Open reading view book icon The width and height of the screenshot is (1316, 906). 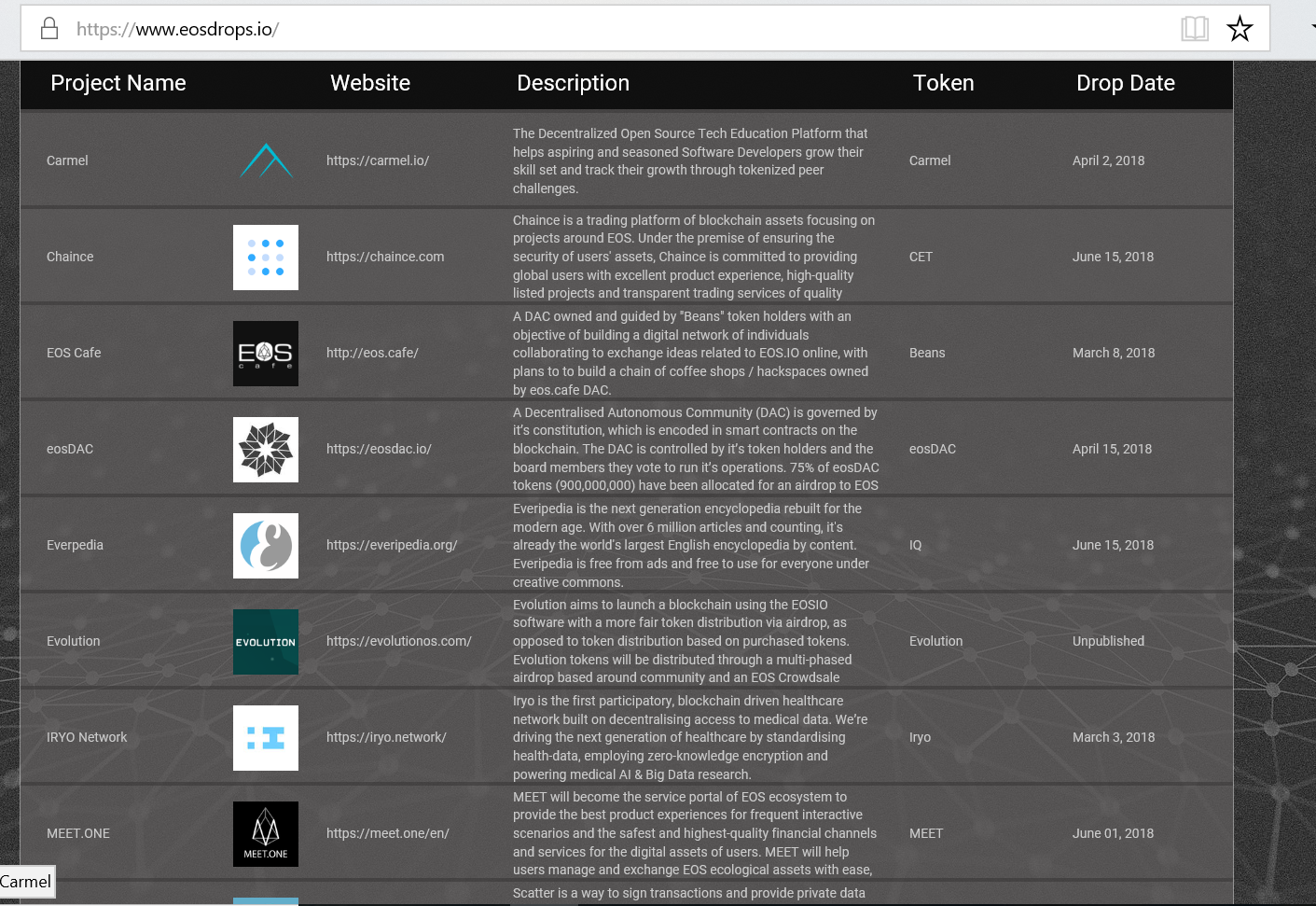[1195, 29]
